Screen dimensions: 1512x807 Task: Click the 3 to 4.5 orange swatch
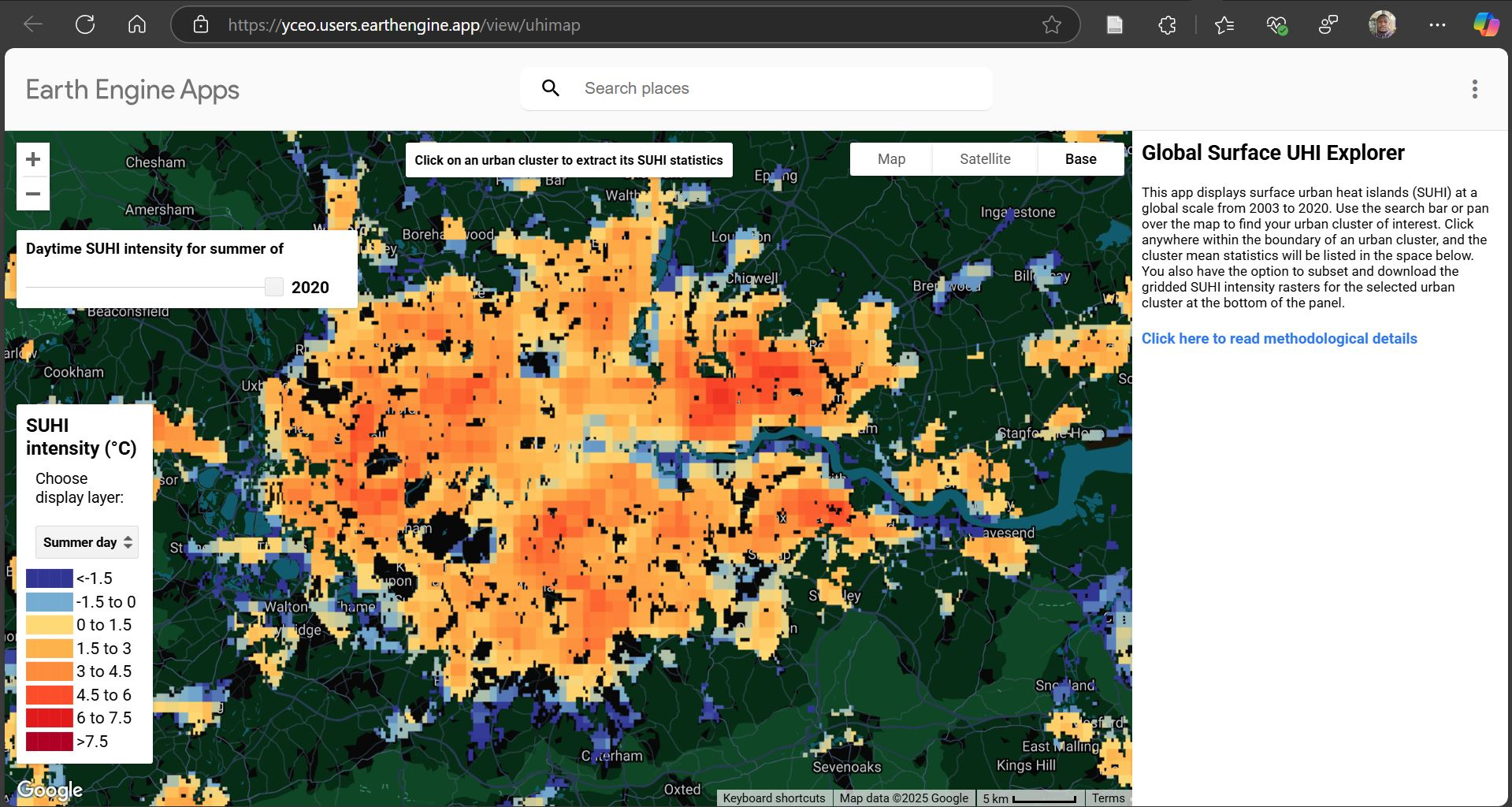pyautogui.click(x=50, y=671)
